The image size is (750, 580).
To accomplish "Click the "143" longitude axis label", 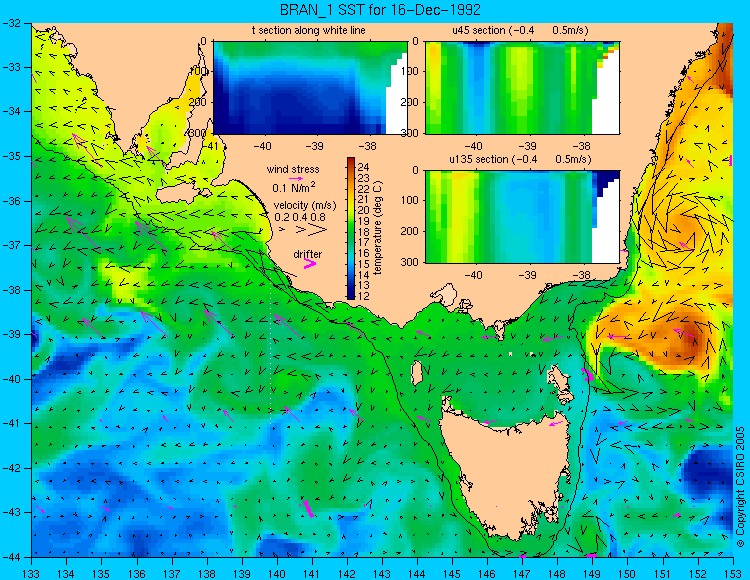I will click(382, 574).
